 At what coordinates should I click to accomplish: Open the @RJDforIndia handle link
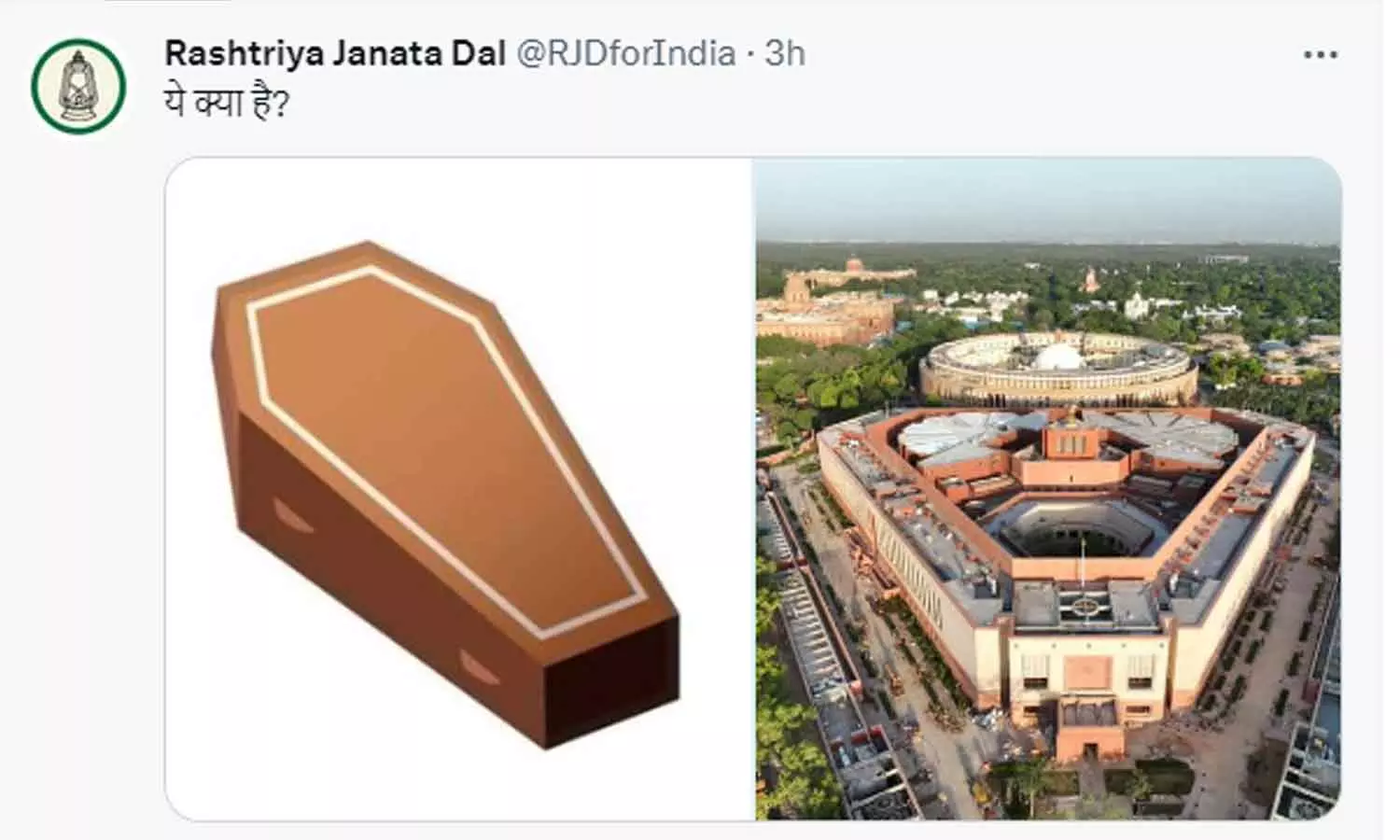tap(626, 53)
